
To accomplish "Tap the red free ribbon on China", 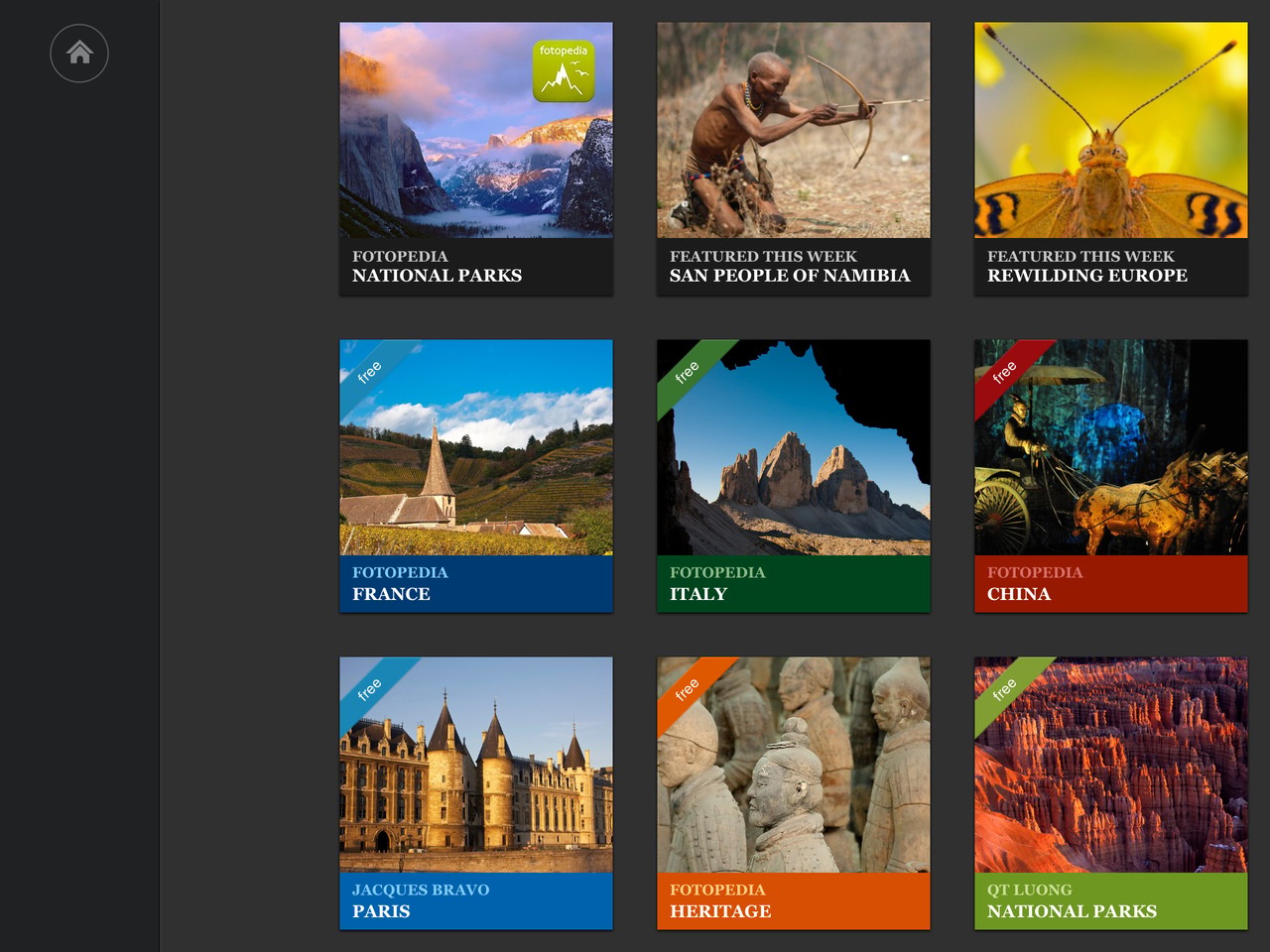I will tap(1005, 372).
